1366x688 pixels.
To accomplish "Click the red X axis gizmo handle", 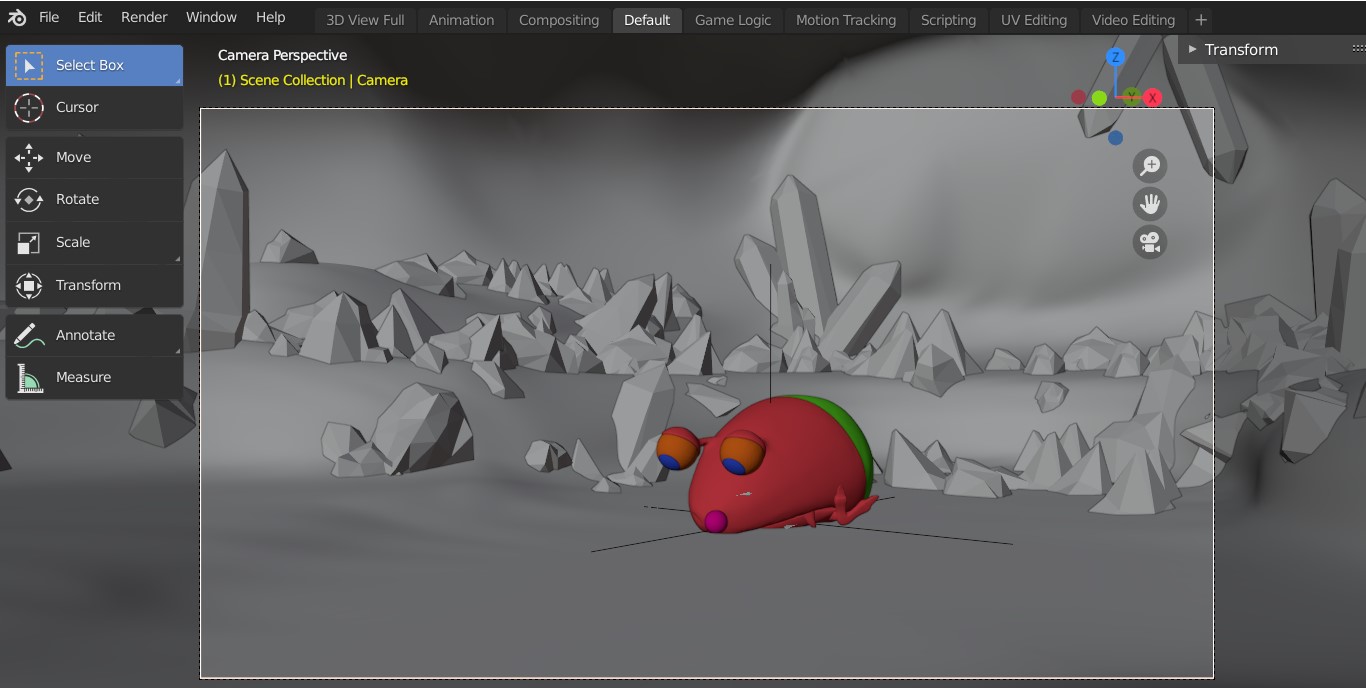I will pyautogui.click(x=1153, y=97).
